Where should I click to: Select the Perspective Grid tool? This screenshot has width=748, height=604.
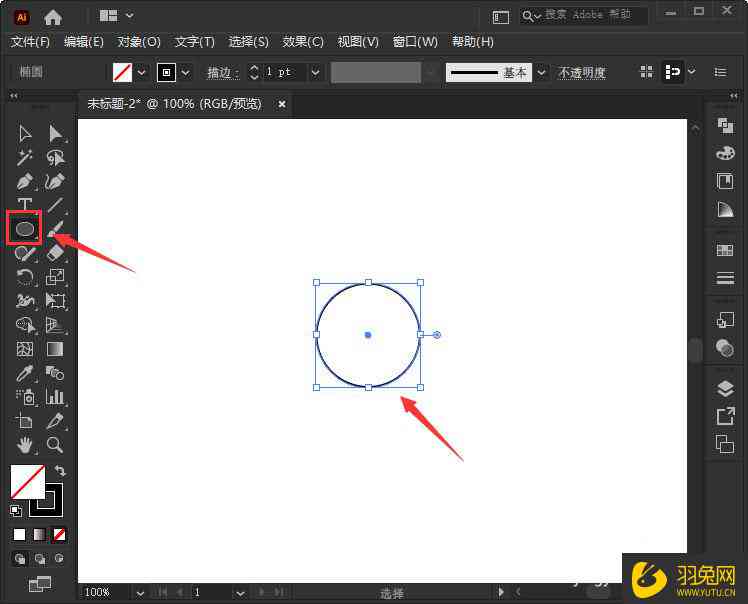coord(55,325)
